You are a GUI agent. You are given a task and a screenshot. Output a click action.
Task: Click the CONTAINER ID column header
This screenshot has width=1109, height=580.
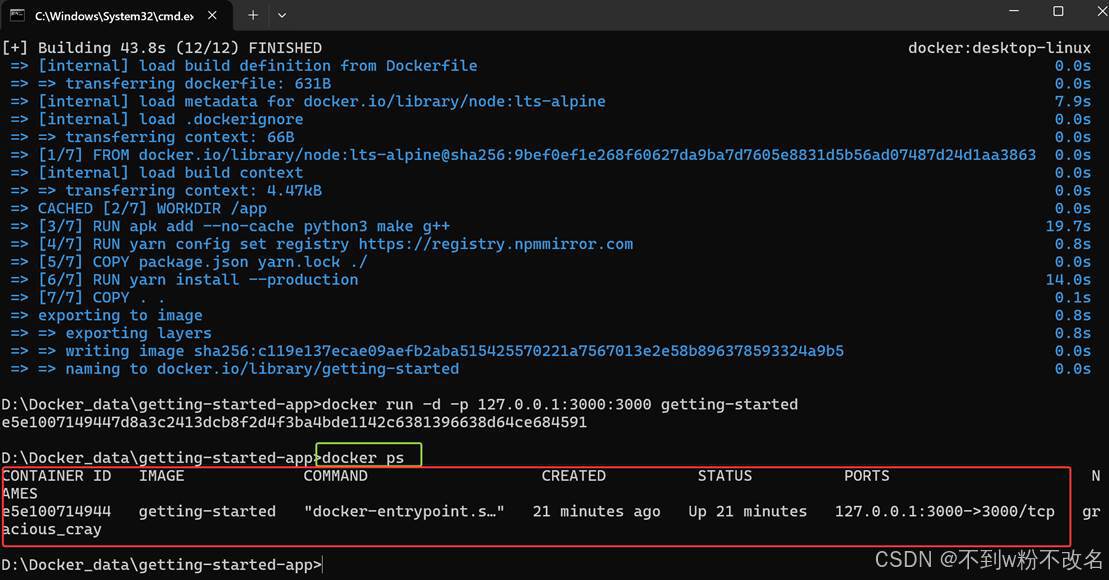pyautogui.click(x=59, y=475)
